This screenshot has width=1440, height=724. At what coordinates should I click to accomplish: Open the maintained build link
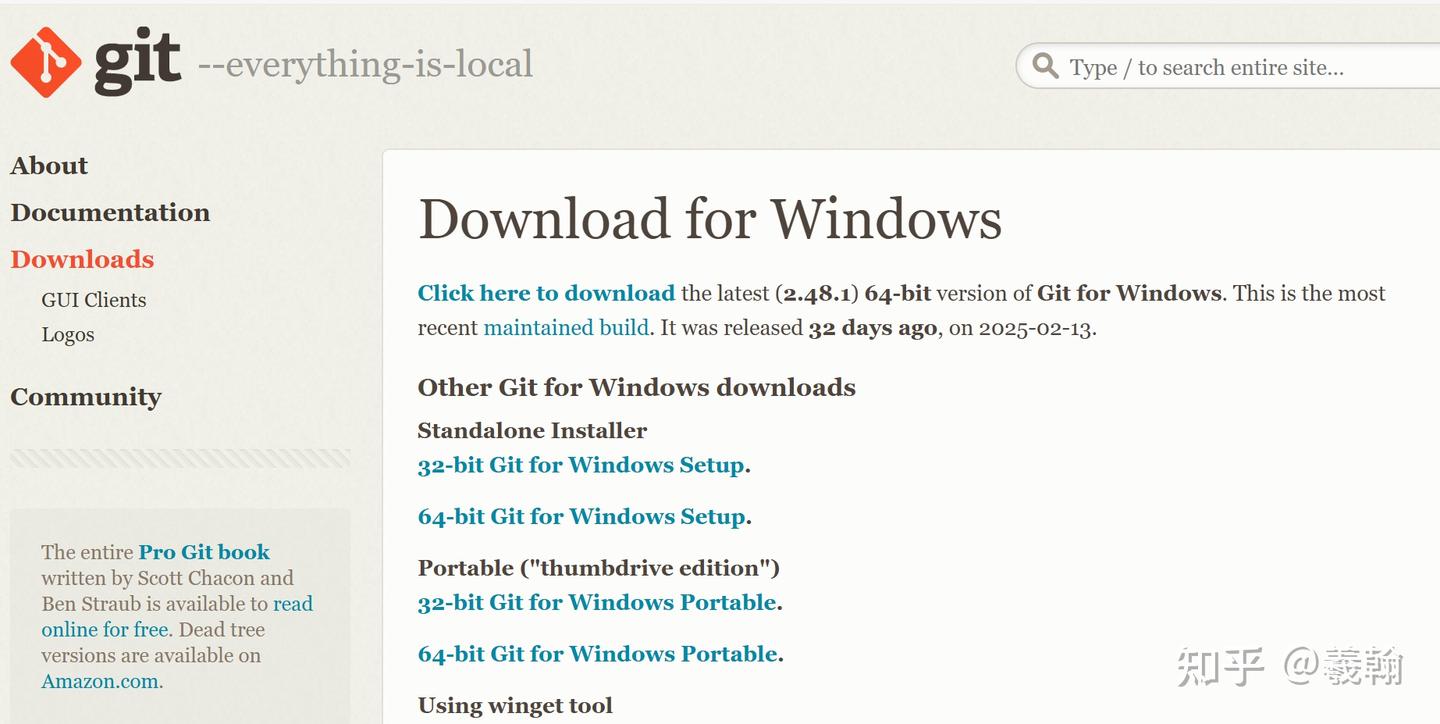[x=566, y=327]
